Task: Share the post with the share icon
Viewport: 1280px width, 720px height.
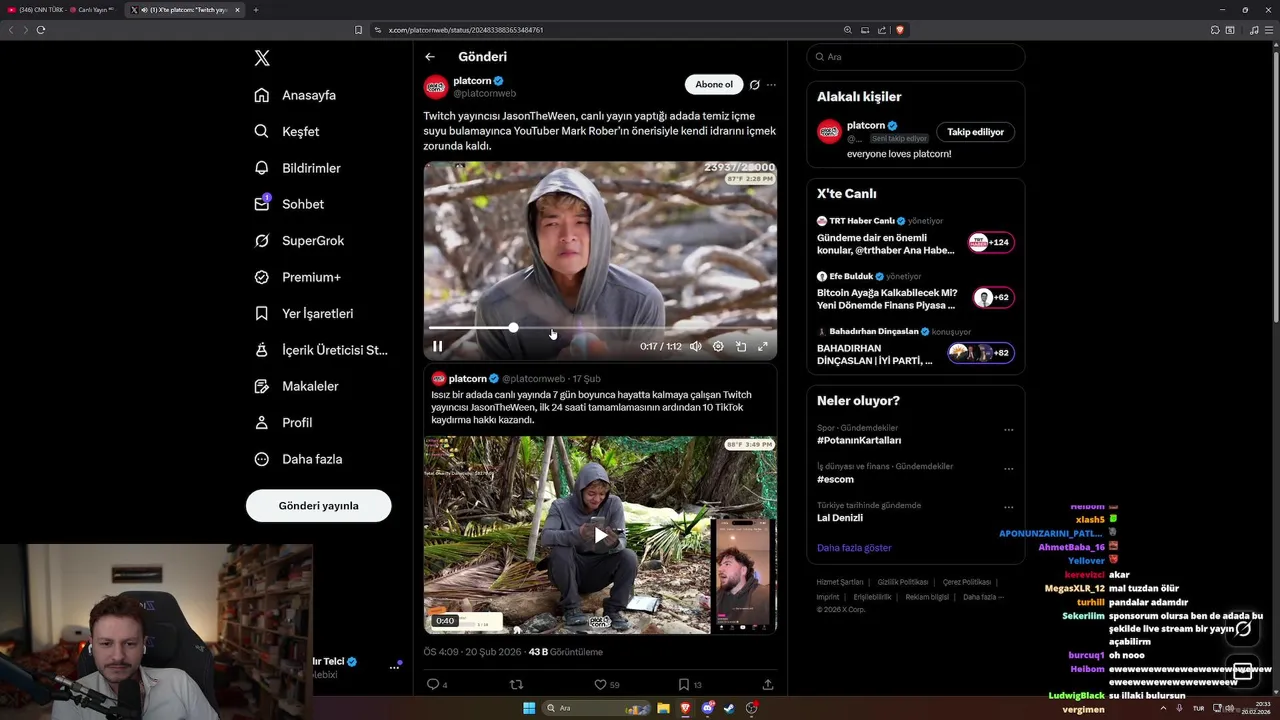Action: pos(768,685)
